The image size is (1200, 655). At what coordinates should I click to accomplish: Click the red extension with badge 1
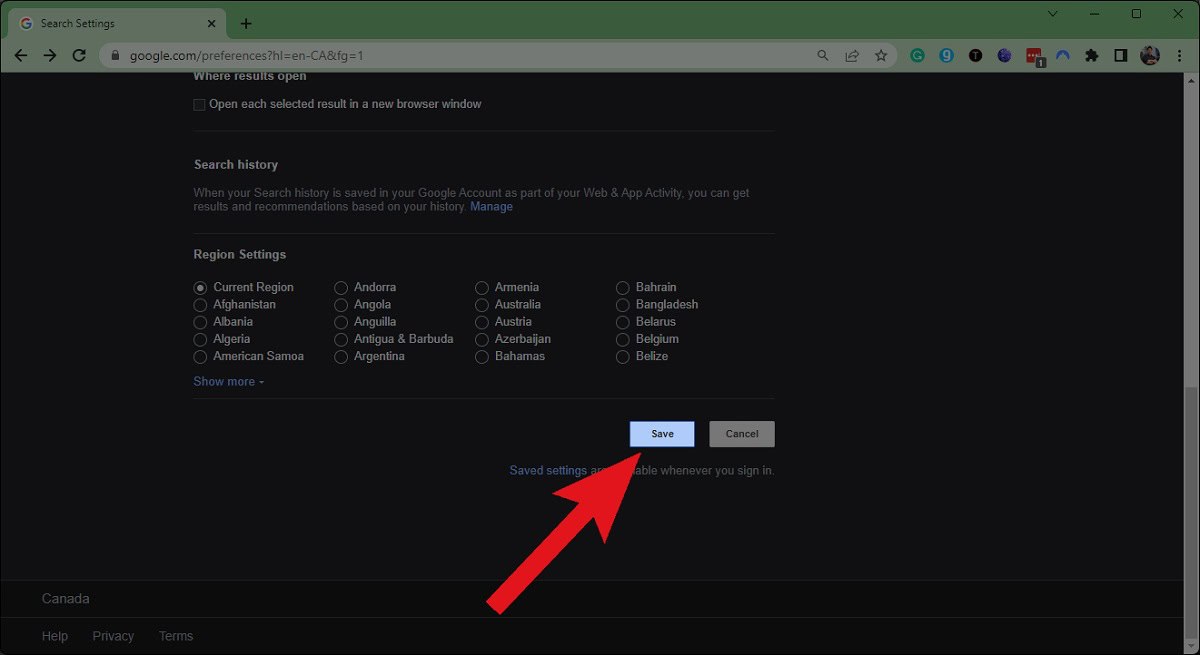1034,57
